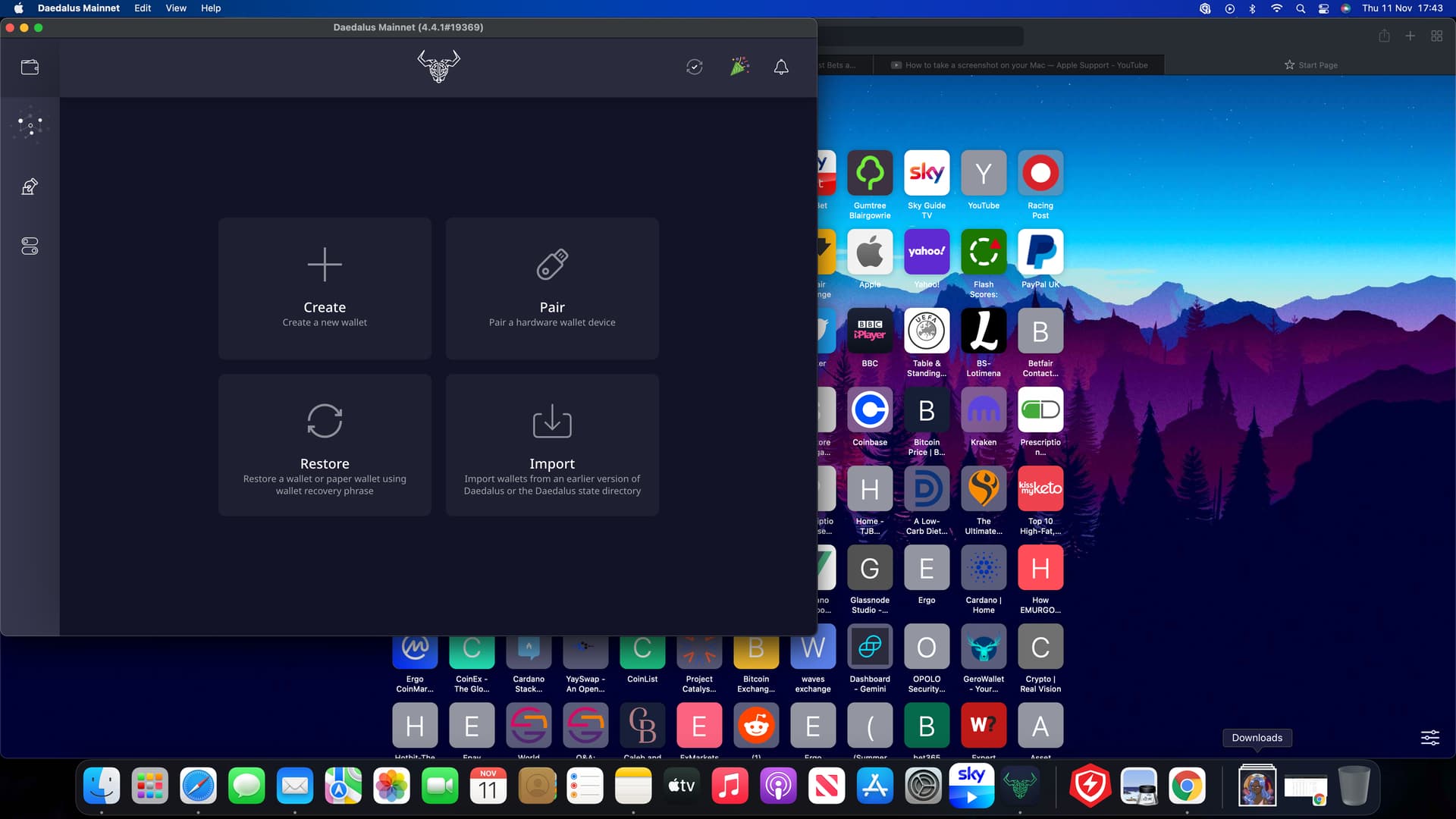This screenshot has width=1456, height=819.
Task: Open the Daedalus Mainnet app menu
Action: pyautogui.click(x=79, y=8)
